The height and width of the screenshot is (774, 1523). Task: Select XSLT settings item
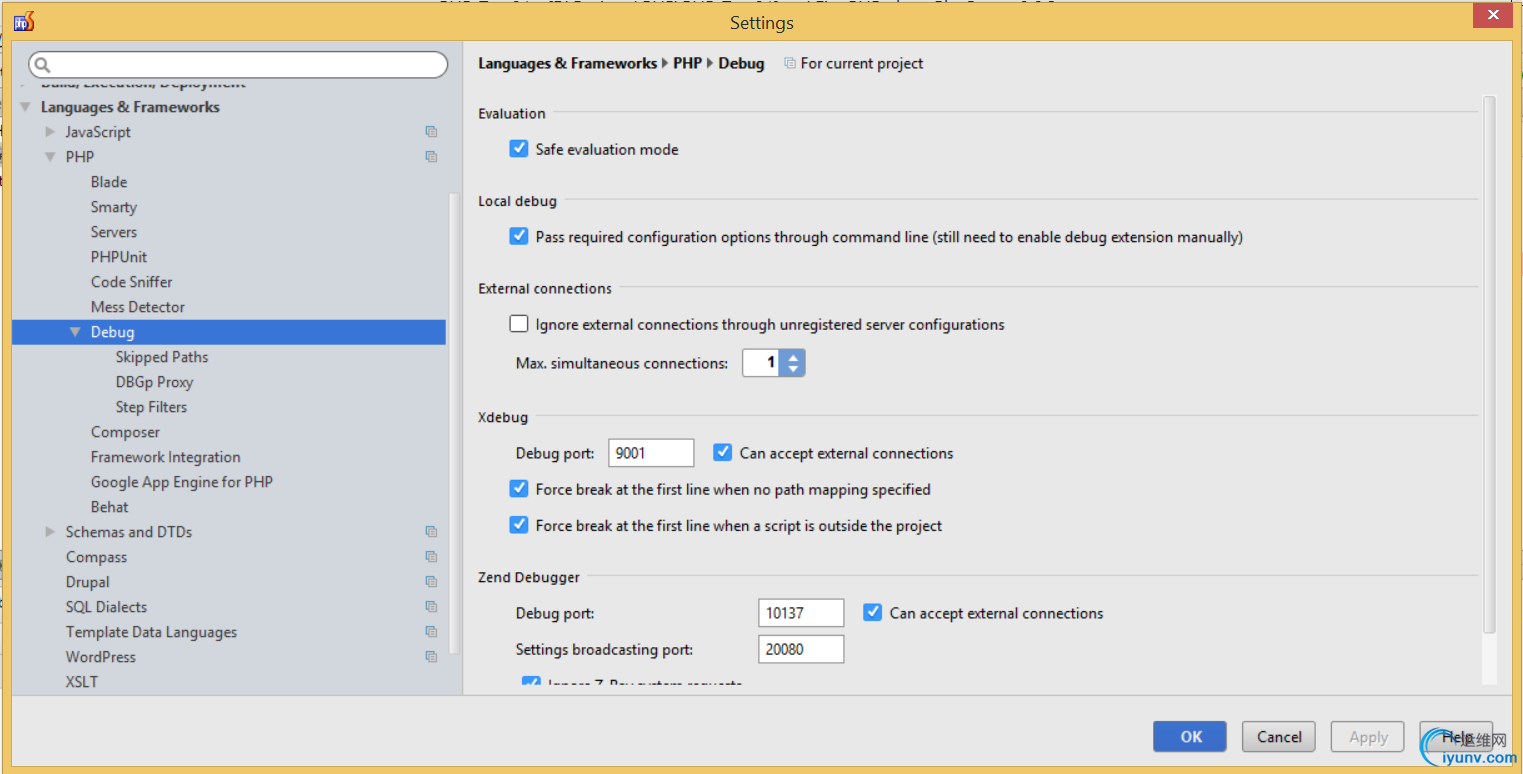click(x=82, y=682)
